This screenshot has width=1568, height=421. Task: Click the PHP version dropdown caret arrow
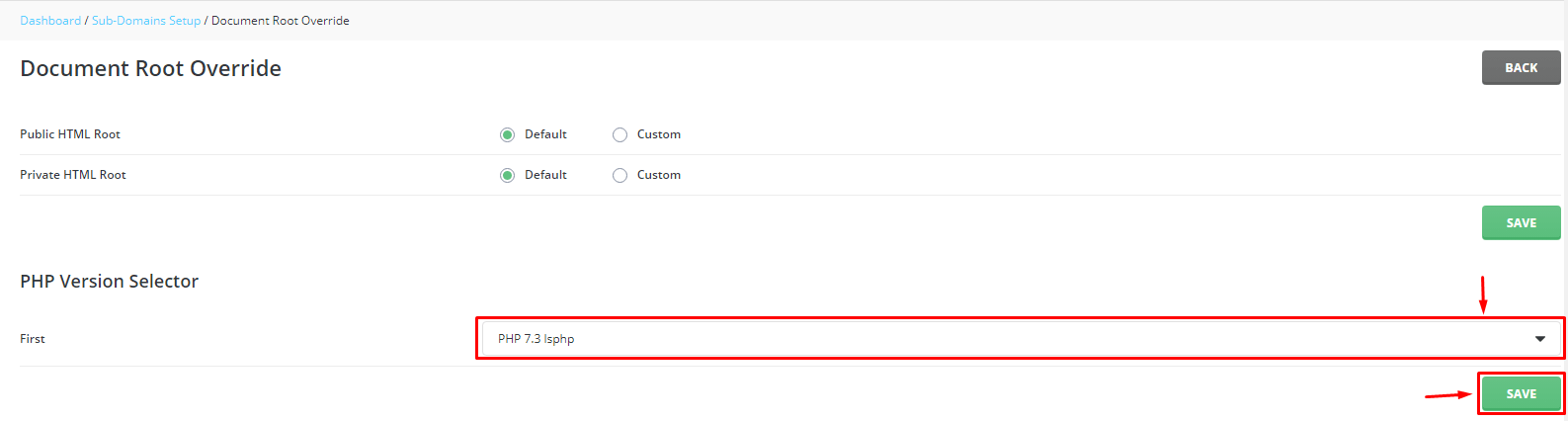[1539, 339]
